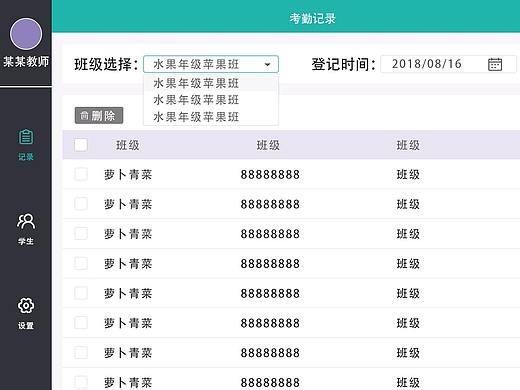Open the 学生 people icon in sidebar
Image resolution: width=520 pixels, height=390 pixels.
click(x=26, y=221)
